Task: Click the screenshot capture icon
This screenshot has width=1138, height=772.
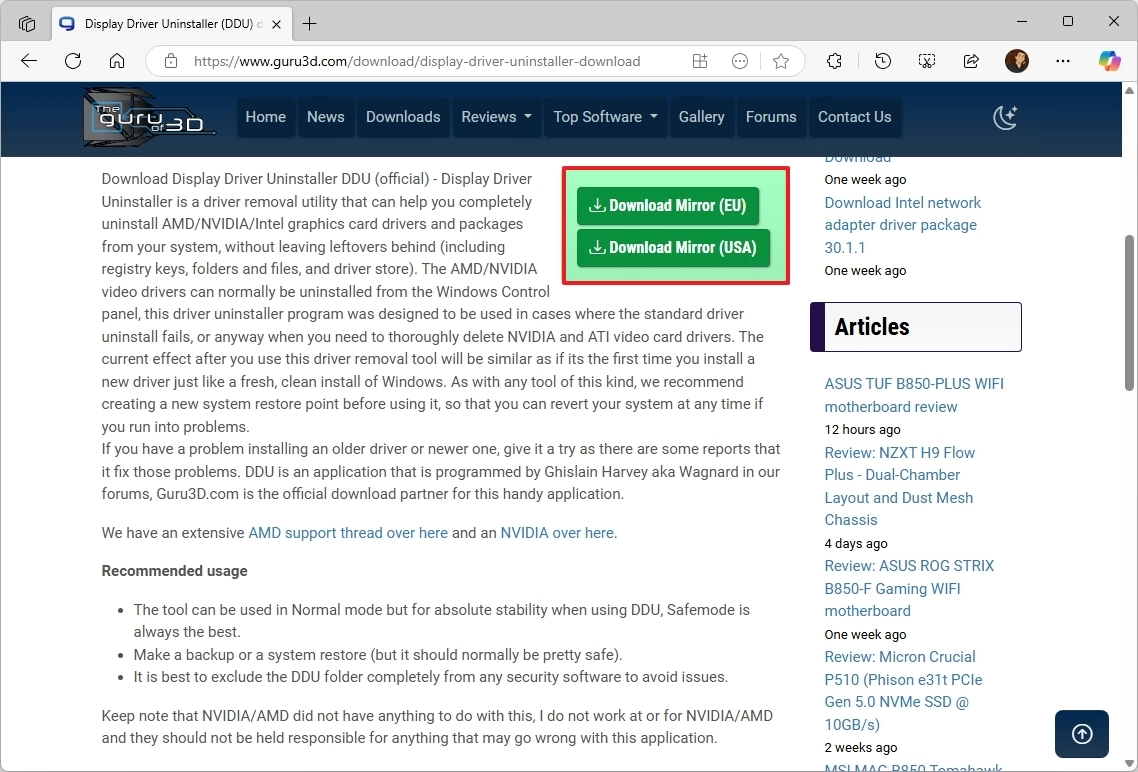Action: pyautogui.click(x=927, y=61)
